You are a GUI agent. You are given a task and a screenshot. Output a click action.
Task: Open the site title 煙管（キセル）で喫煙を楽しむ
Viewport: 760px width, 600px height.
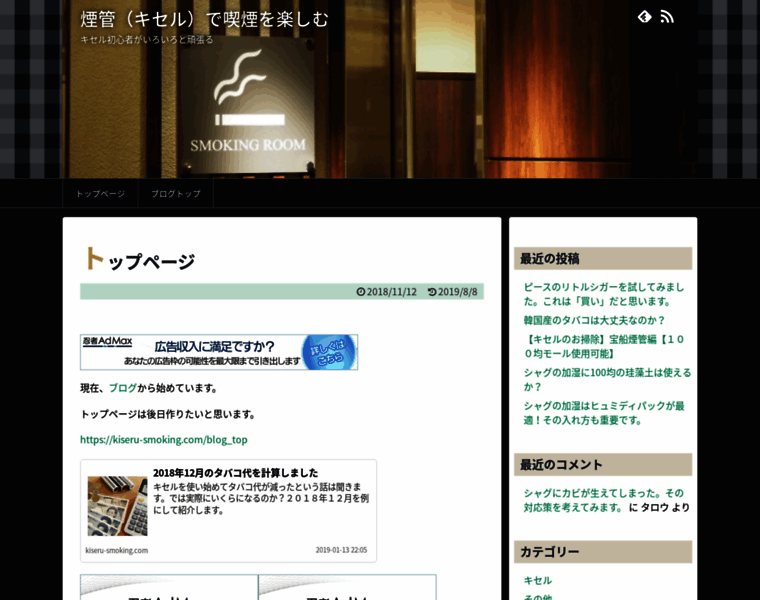pos(204,19)
